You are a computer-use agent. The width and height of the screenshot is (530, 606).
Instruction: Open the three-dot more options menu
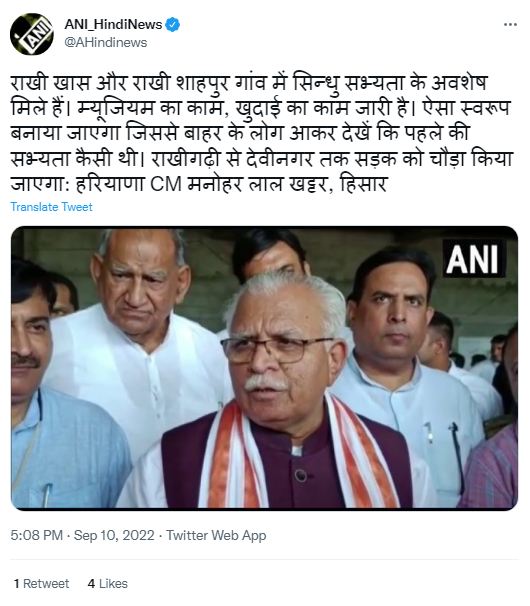coord(510,25)
